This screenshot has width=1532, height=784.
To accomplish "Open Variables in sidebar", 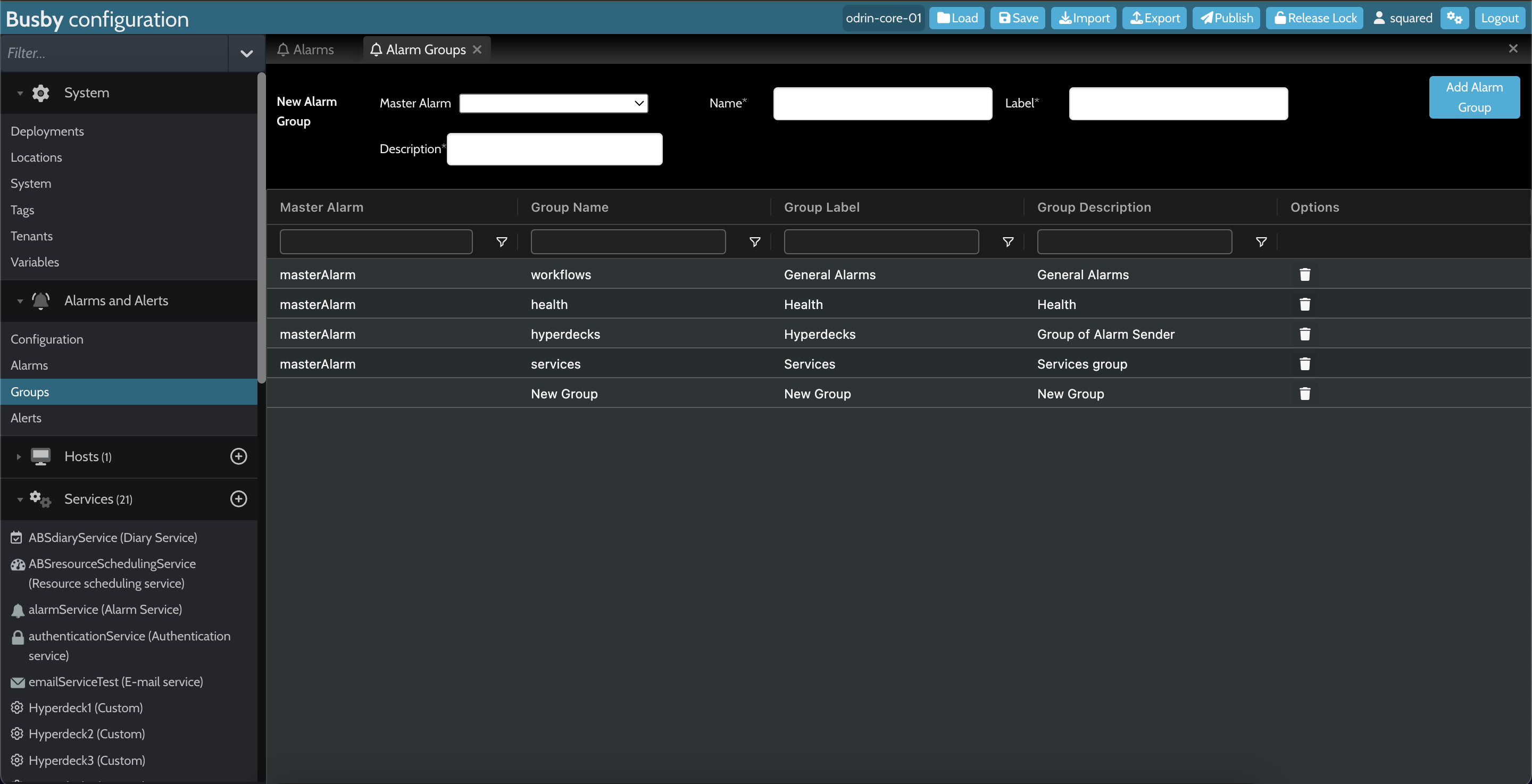I will [x=35, y=262].
